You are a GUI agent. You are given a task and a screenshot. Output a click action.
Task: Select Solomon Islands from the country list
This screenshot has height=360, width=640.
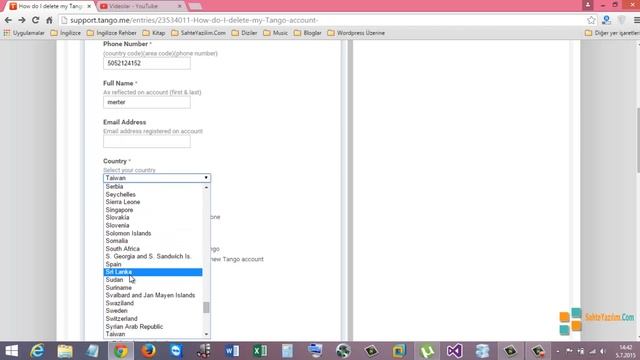[x=153, y=233]
